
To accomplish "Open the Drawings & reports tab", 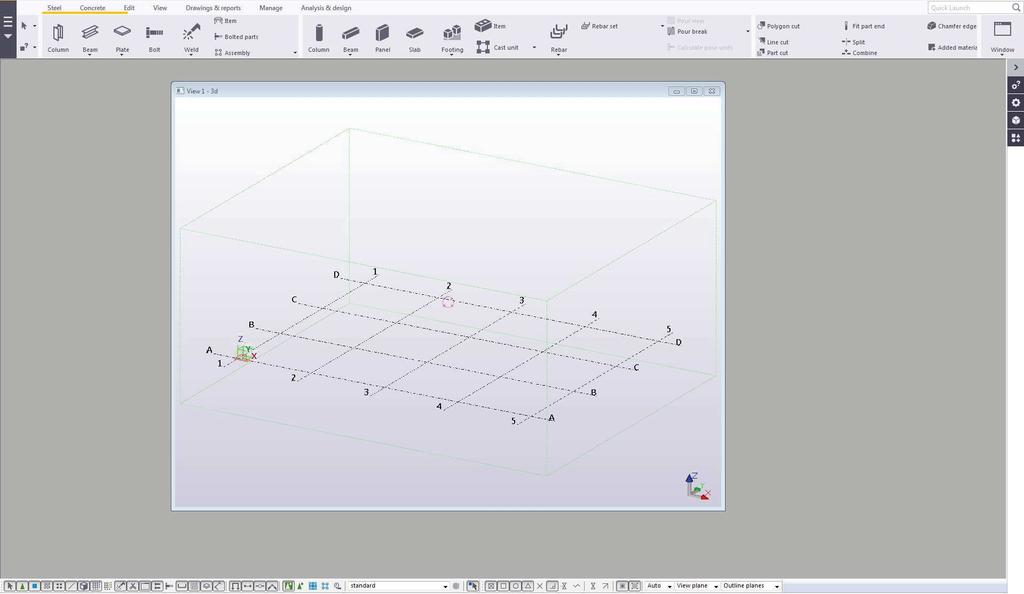I will coord(213,8).
